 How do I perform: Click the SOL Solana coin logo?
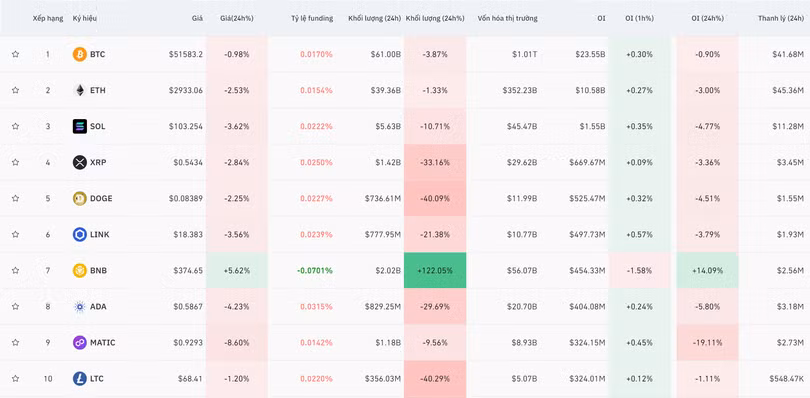pos(80,126)
